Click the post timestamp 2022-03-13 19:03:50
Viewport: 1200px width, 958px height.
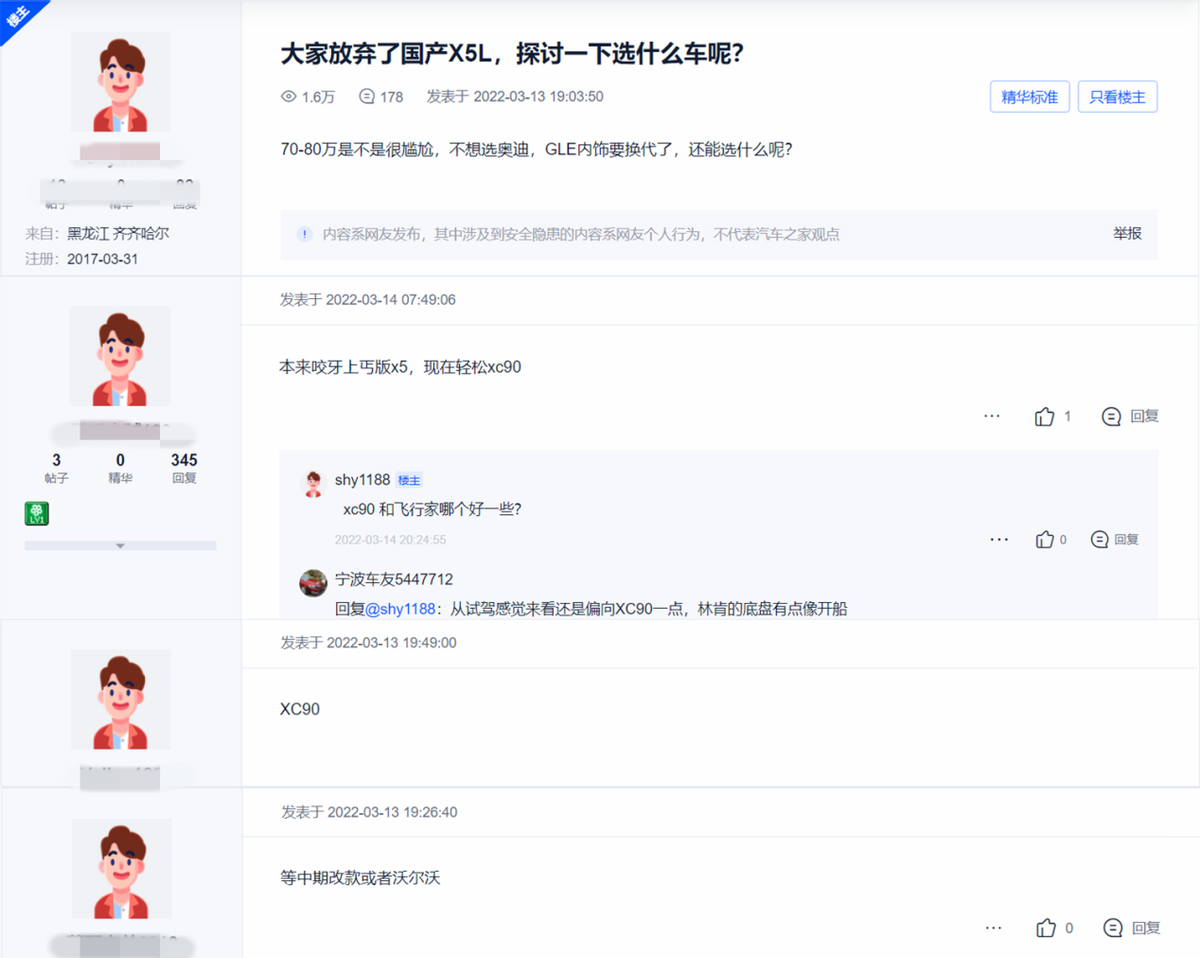pyautogui.click(x=538, y=97)
